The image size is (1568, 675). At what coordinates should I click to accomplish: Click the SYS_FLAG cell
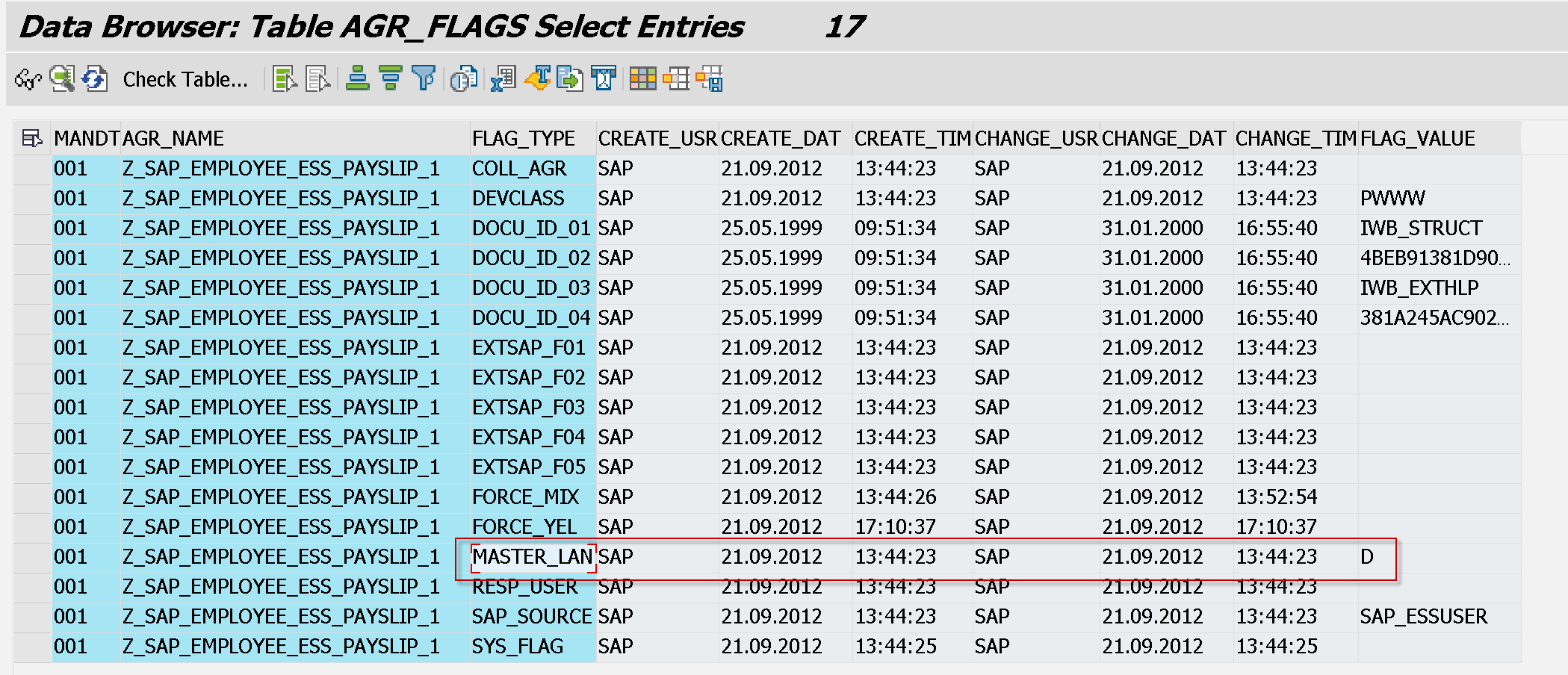click(x=533, y=647)
